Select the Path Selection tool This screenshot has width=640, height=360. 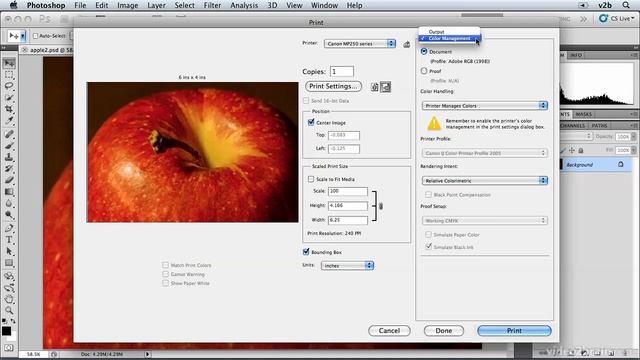(x=9, y=251)
